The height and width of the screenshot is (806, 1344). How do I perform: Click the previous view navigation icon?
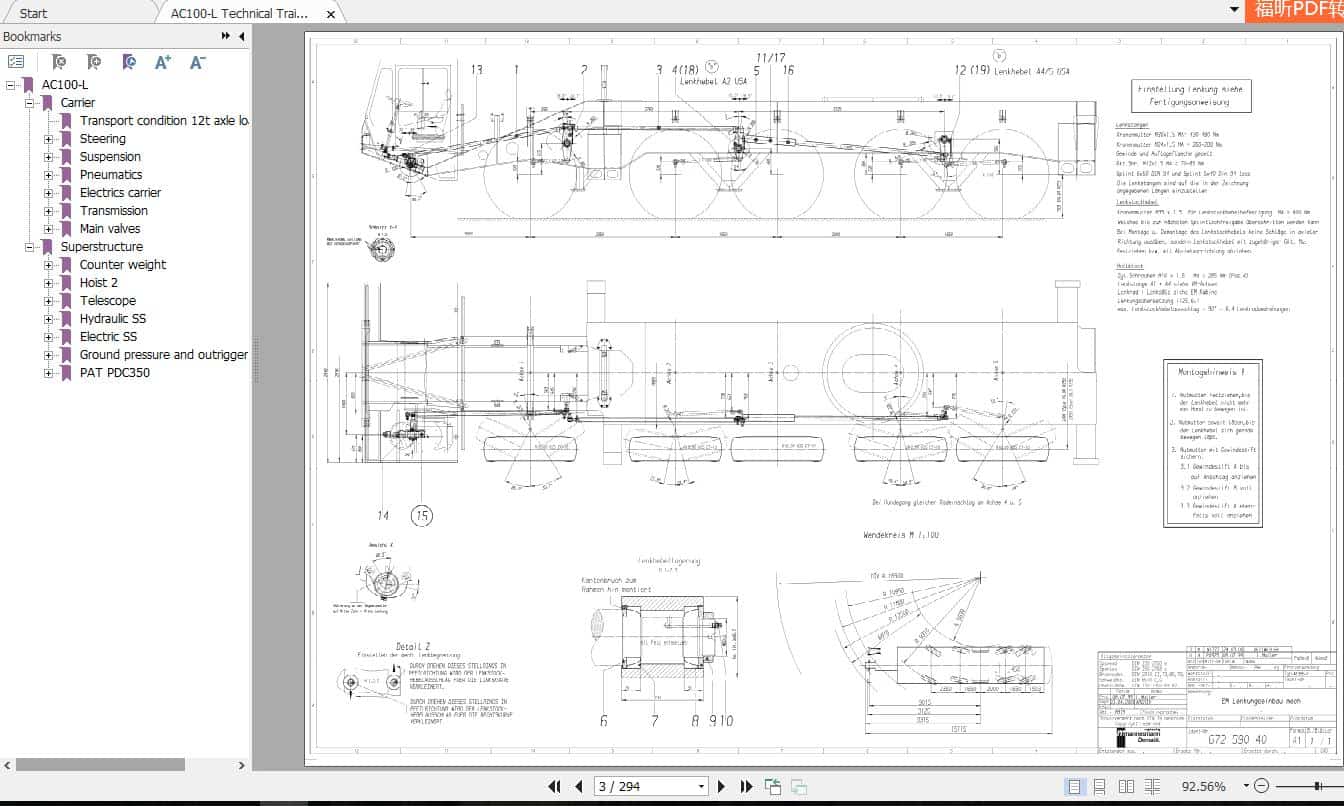tap(771, 786)
